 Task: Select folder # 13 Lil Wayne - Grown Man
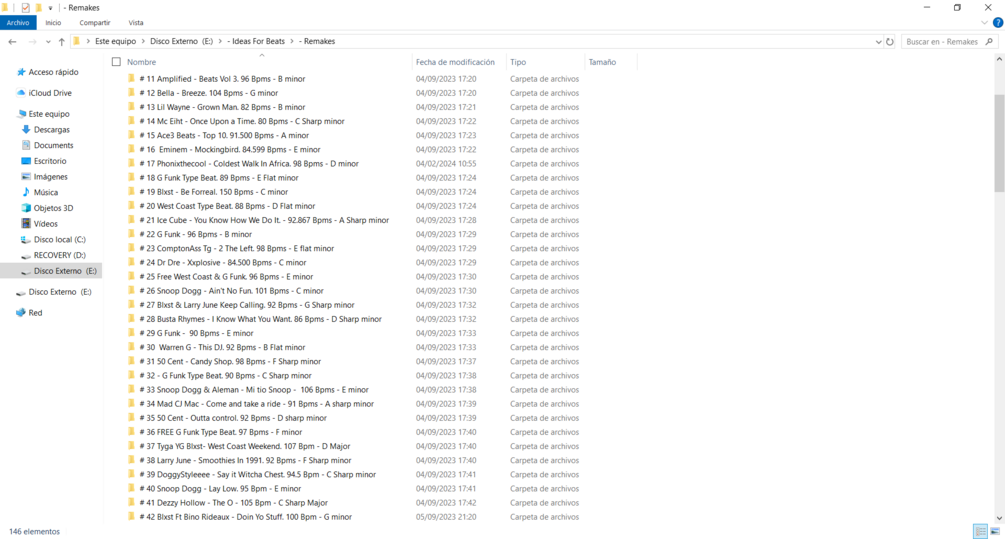pyautogui.click(x=222, y=107)
